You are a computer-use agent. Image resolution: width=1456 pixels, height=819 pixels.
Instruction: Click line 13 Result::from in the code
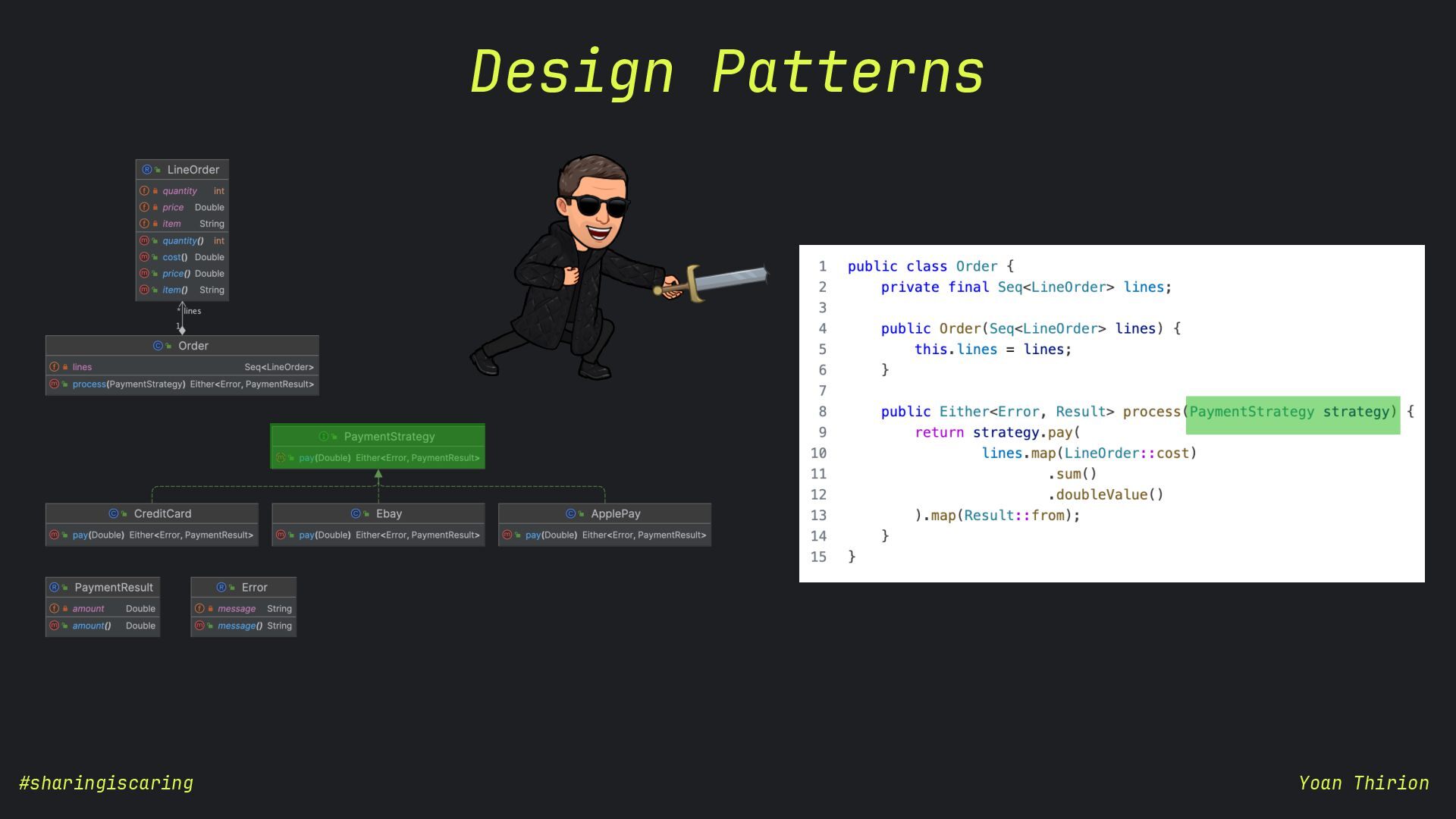click(1014, 516)
